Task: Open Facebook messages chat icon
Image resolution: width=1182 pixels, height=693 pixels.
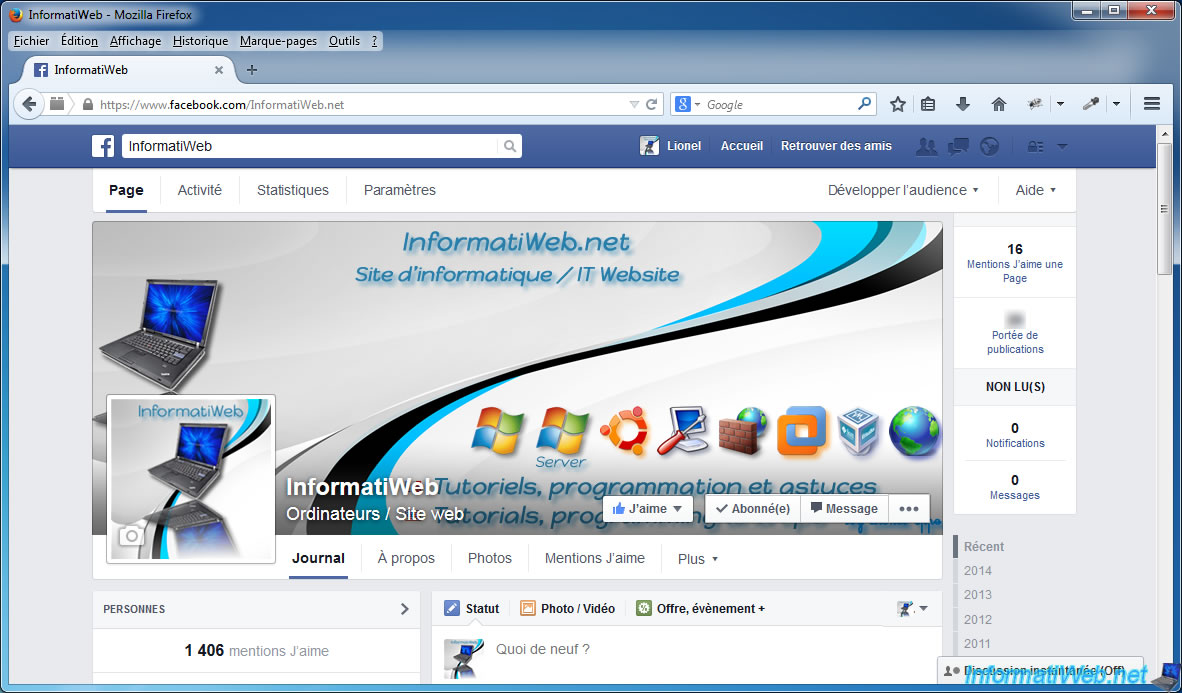Action: 958,146
